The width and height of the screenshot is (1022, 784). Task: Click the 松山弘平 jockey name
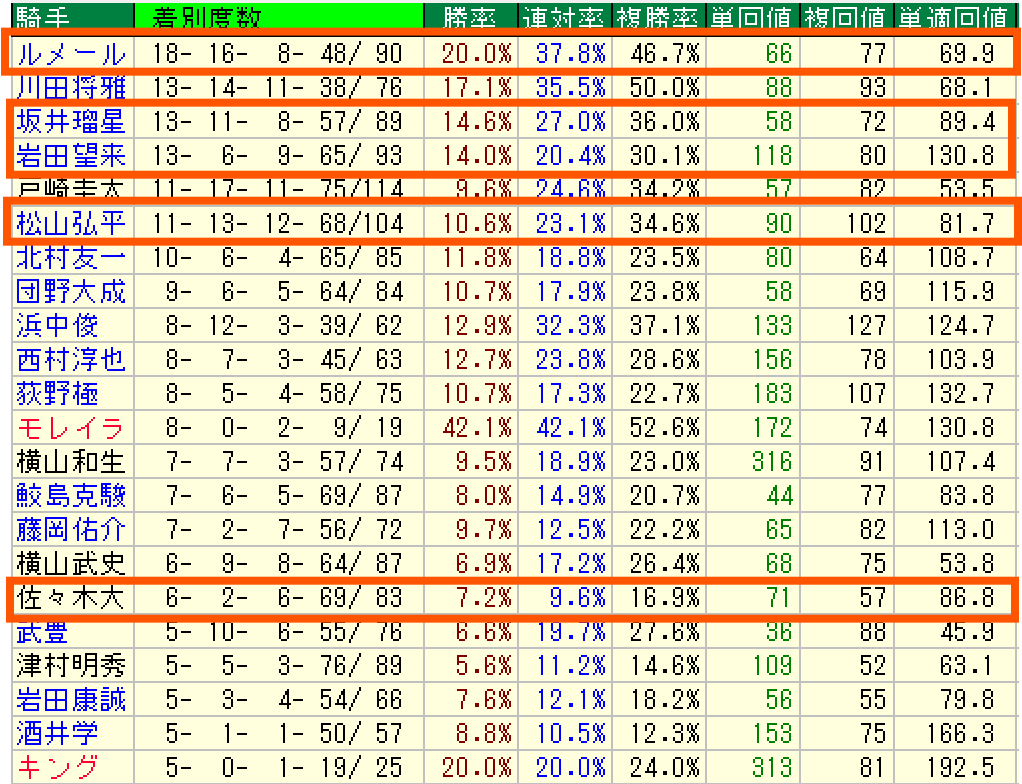pos(70,222)
